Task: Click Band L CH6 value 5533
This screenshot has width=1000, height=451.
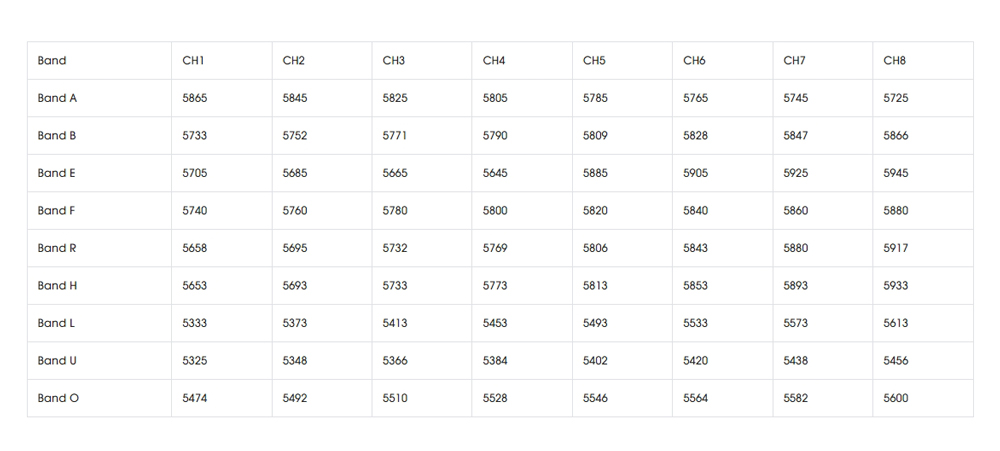Action: [695, 323]
